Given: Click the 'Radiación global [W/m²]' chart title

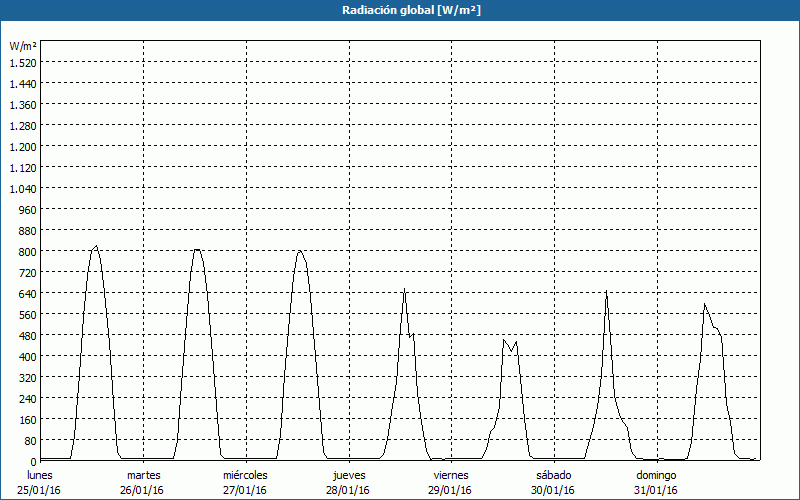Looking at the screenshot, I should [x=400, y=10].
